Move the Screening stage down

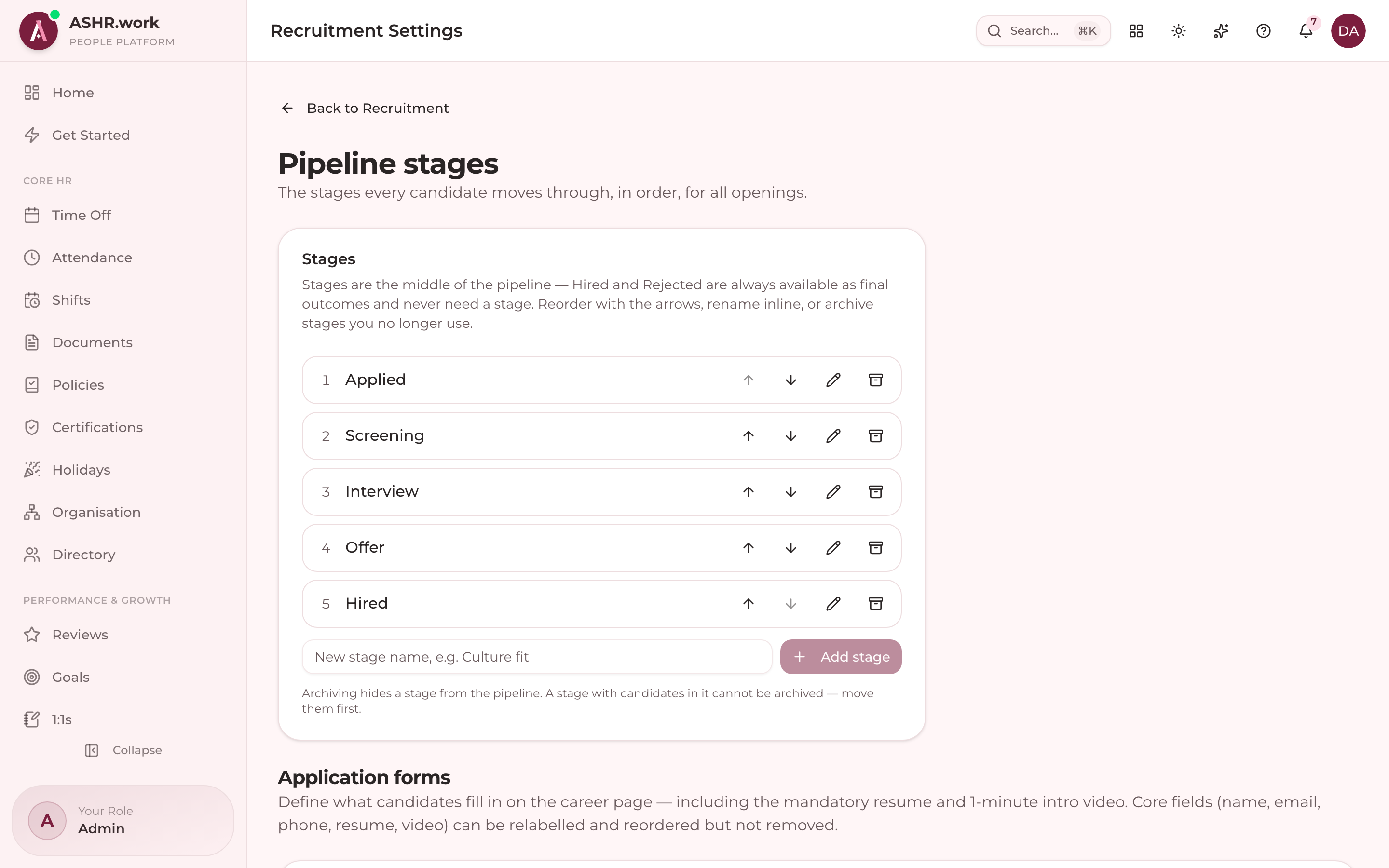coord(790,436)
